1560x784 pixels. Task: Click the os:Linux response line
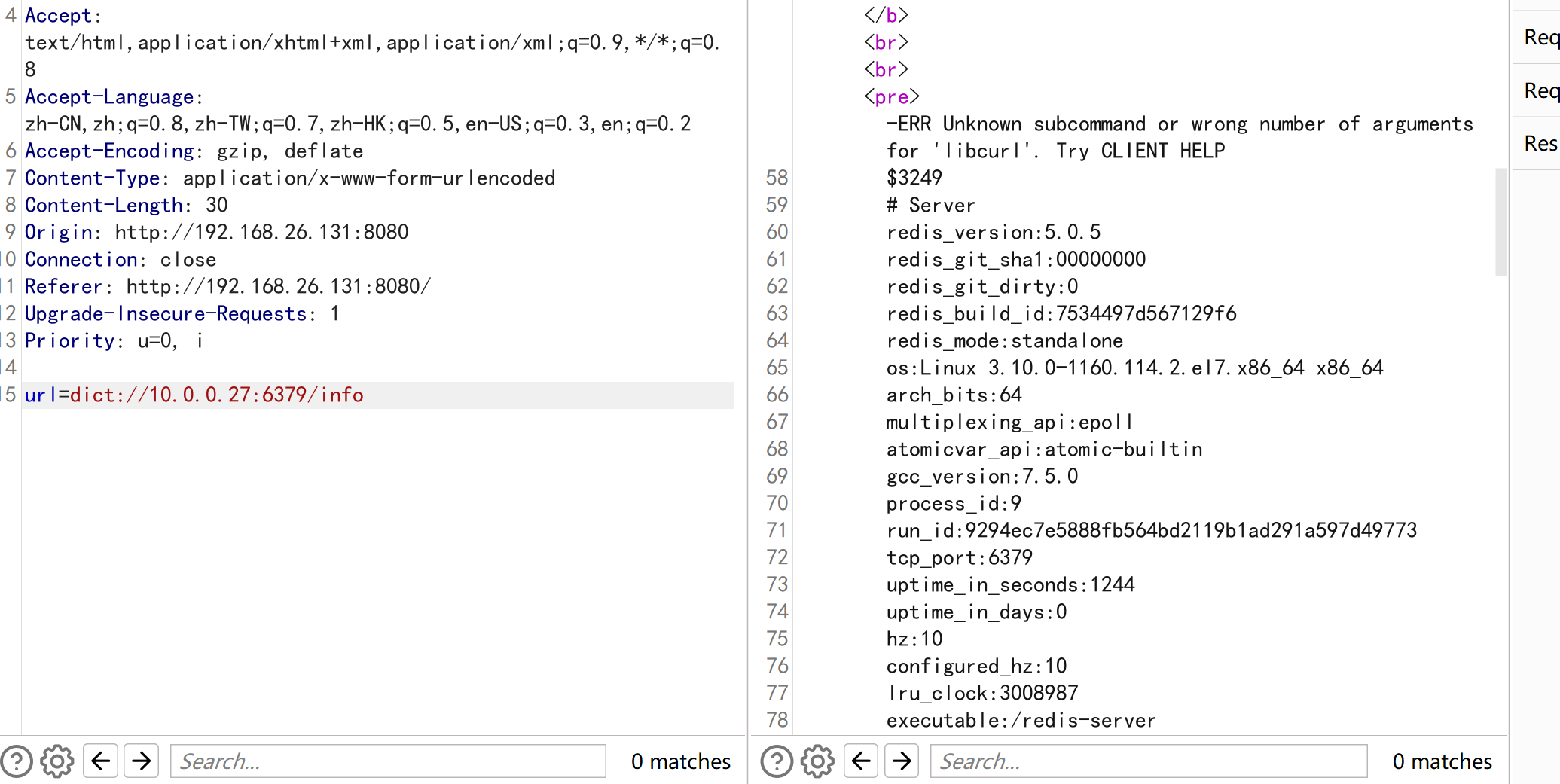pos(1135,368)
